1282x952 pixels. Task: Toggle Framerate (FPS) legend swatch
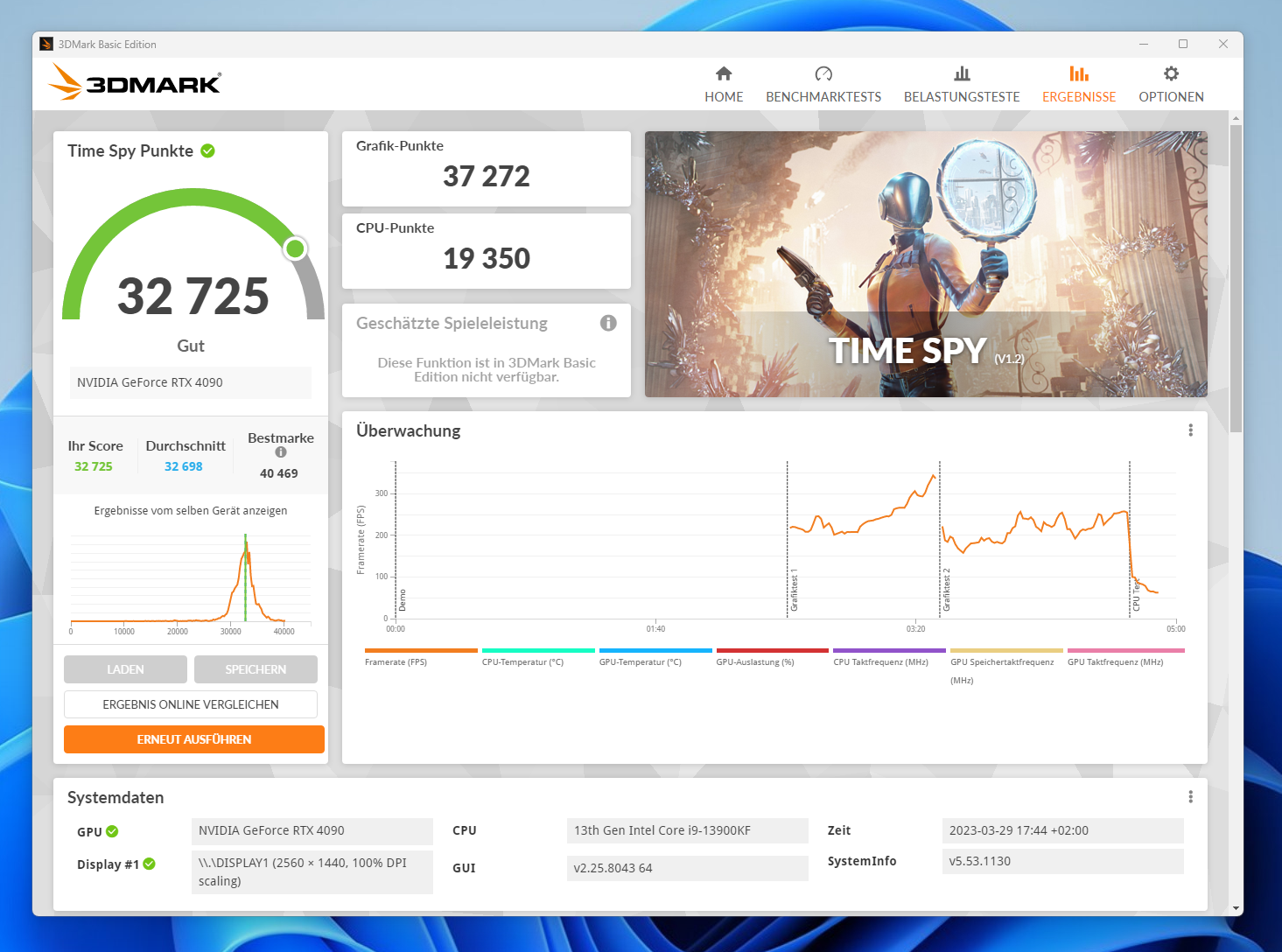coord(421,651)
